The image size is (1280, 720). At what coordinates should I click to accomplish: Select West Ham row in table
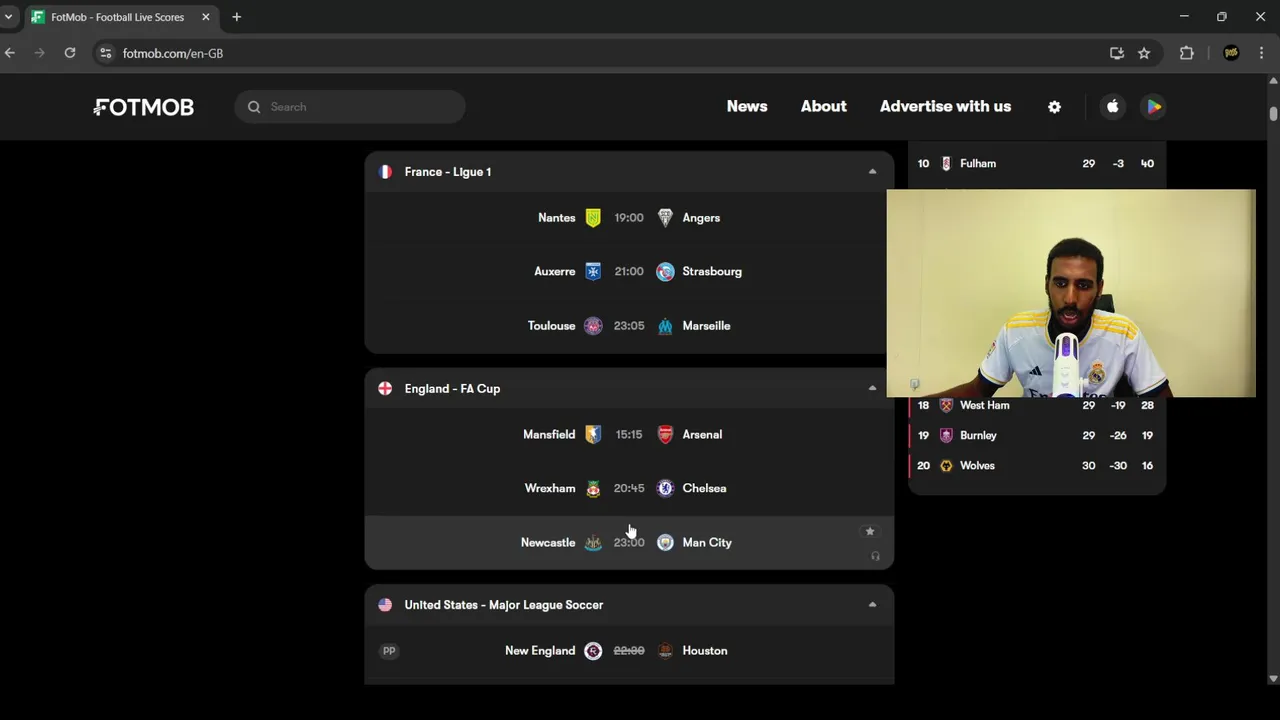(x=1037, y=405)
